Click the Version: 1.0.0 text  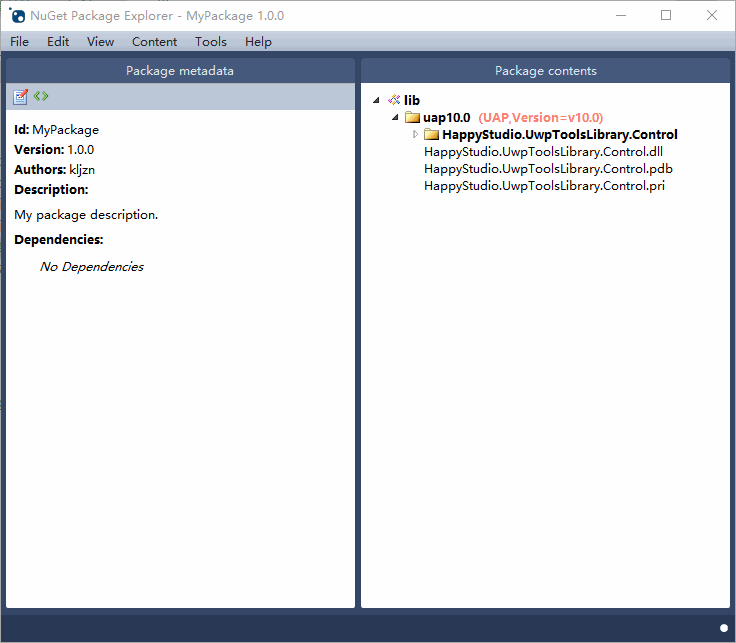pyautogui.click(x=54, y=150)
